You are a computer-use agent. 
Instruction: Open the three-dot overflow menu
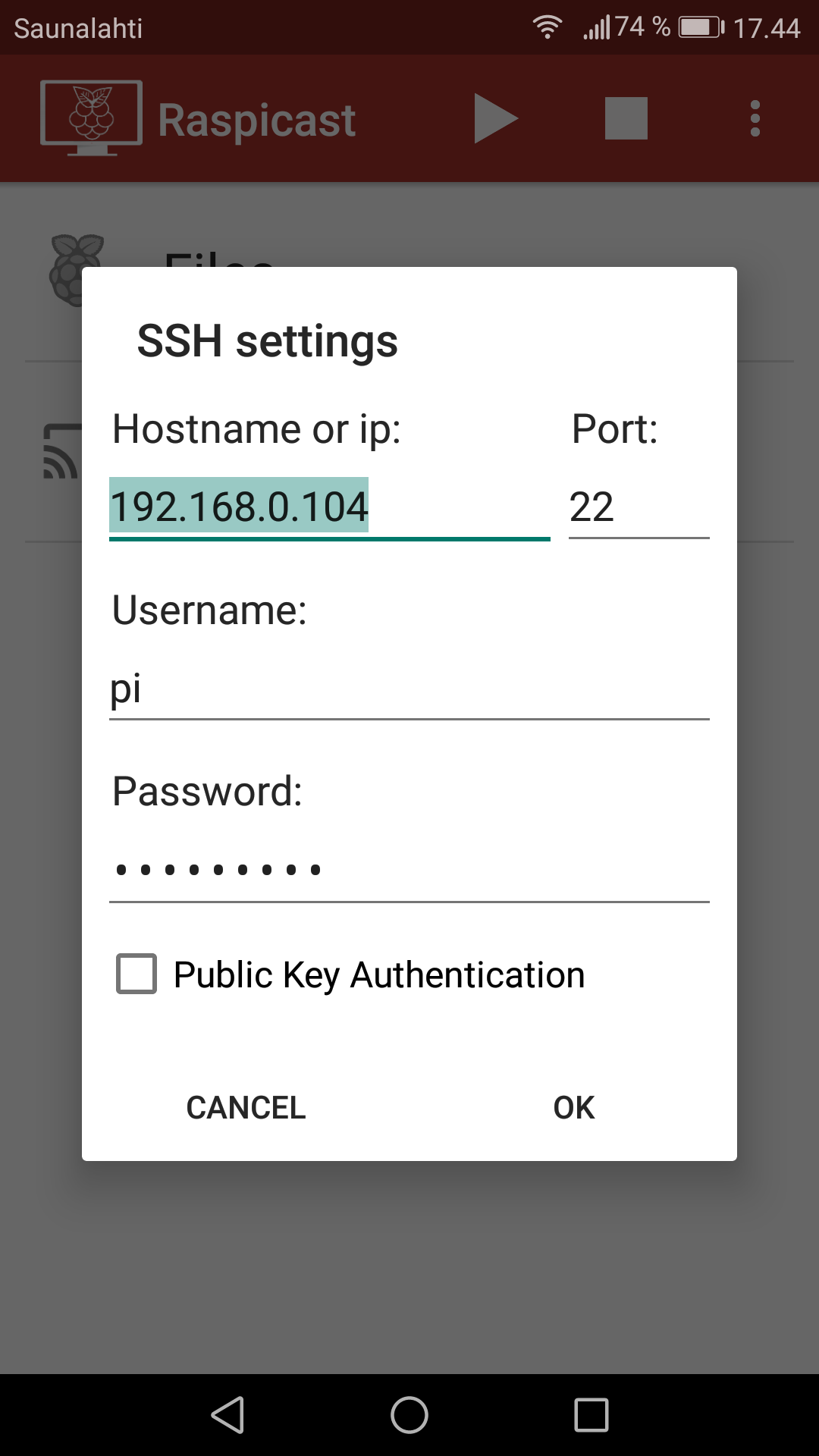click(755, 118)
